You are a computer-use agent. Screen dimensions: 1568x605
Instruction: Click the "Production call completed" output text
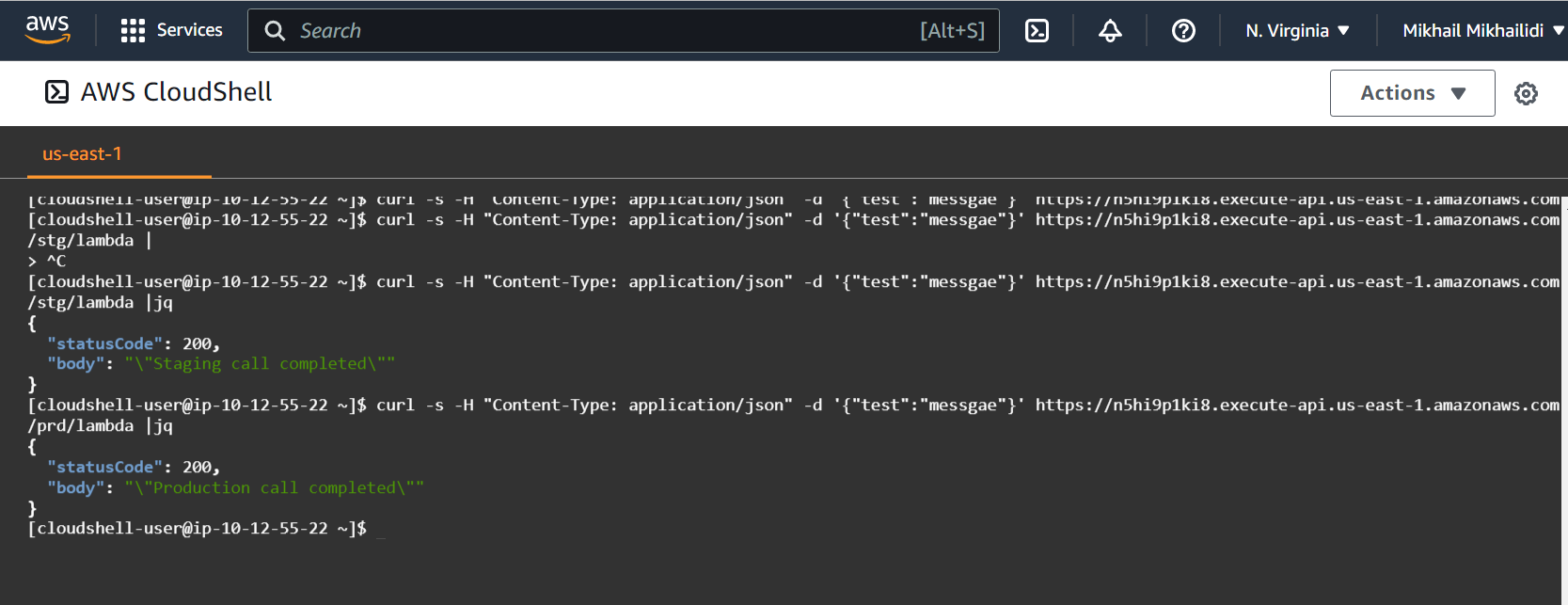pos(274,488)
